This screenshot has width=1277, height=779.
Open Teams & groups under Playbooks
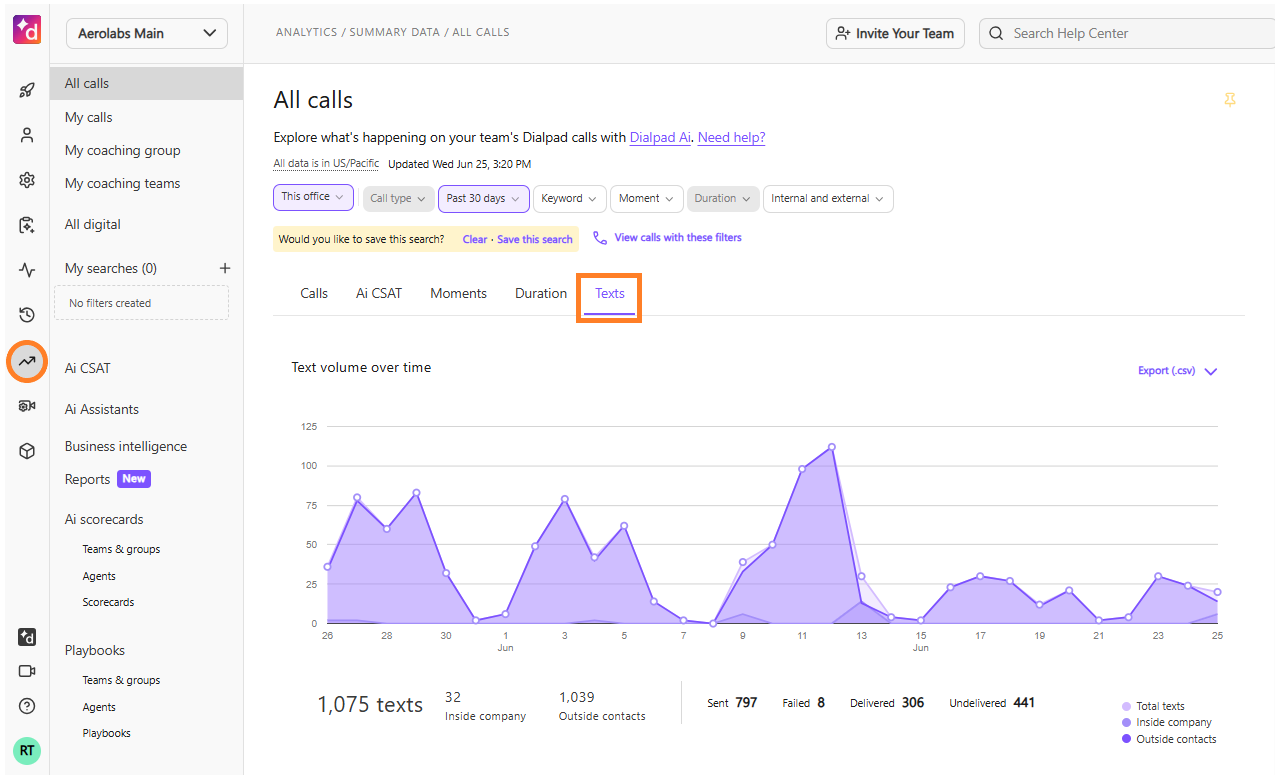121,680
